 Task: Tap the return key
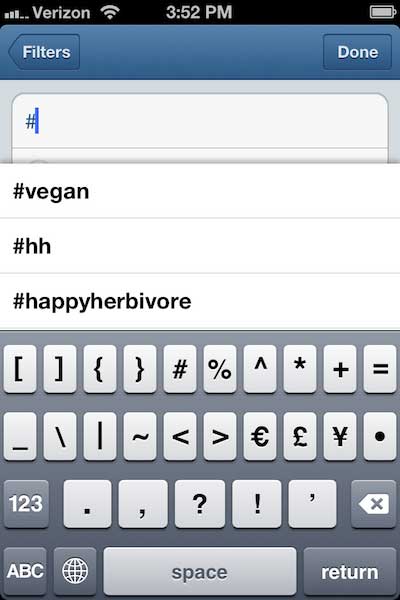pyautogui.click(x=349, y=571)
